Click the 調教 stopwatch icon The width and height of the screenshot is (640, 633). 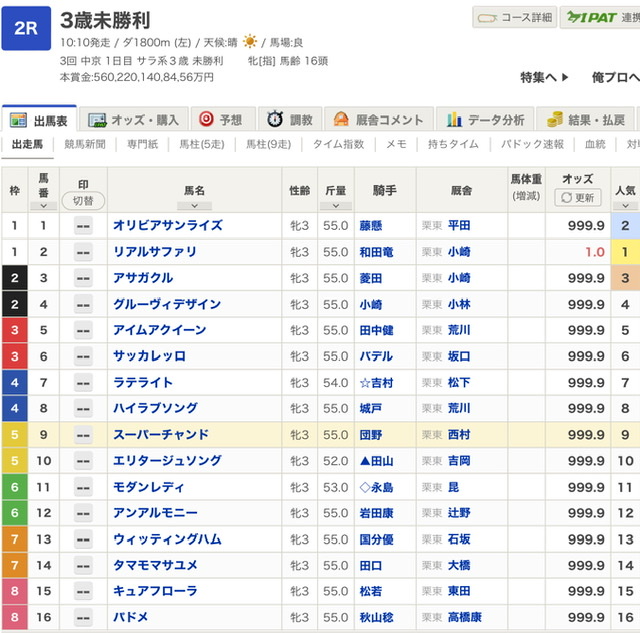point(275,120)
